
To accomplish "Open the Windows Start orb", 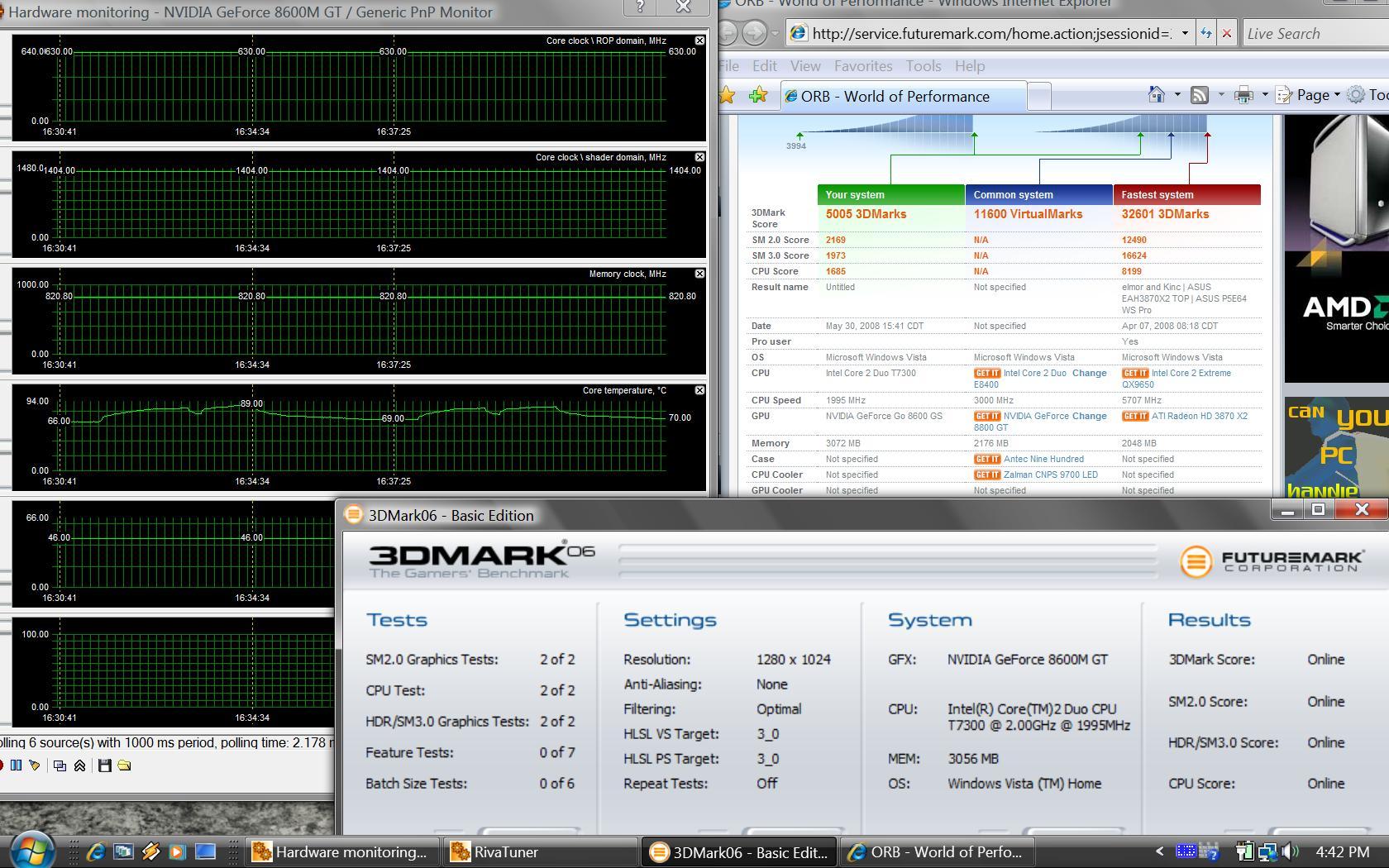I will pyautogui.click(x=33, y=850).
